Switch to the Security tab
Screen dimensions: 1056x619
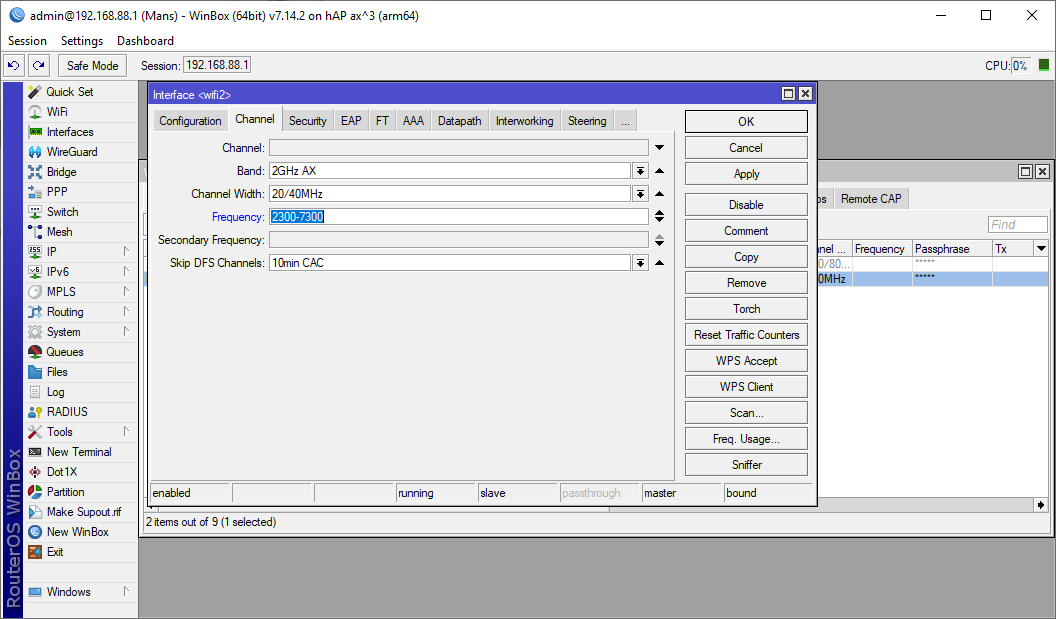coord(308,121)
